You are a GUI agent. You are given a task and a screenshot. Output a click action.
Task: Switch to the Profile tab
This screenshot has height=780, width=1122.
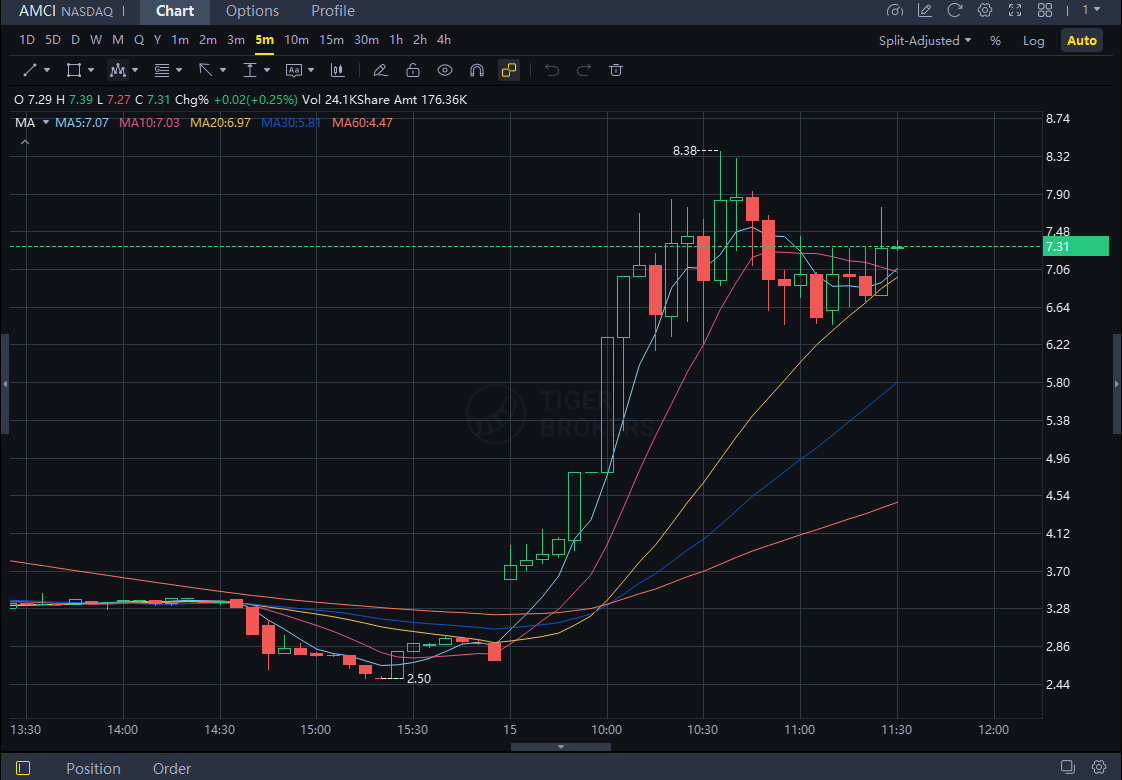tap(333, 11)
